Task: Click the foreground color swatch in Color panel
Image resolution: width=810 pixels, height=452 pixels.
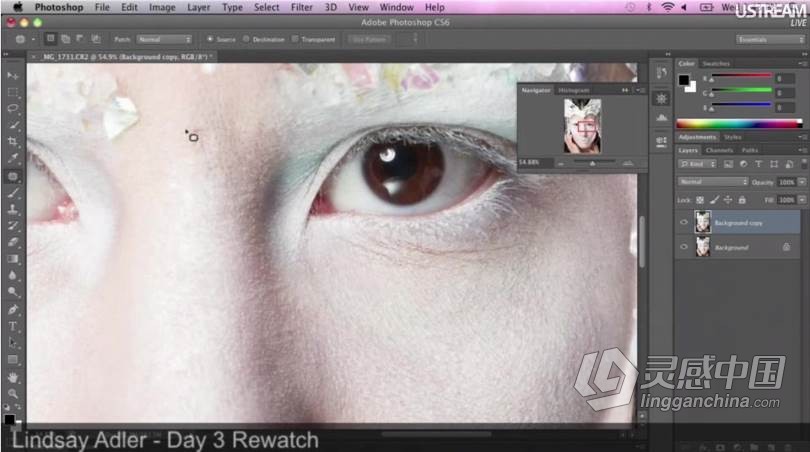Action: tap(684, 80)
